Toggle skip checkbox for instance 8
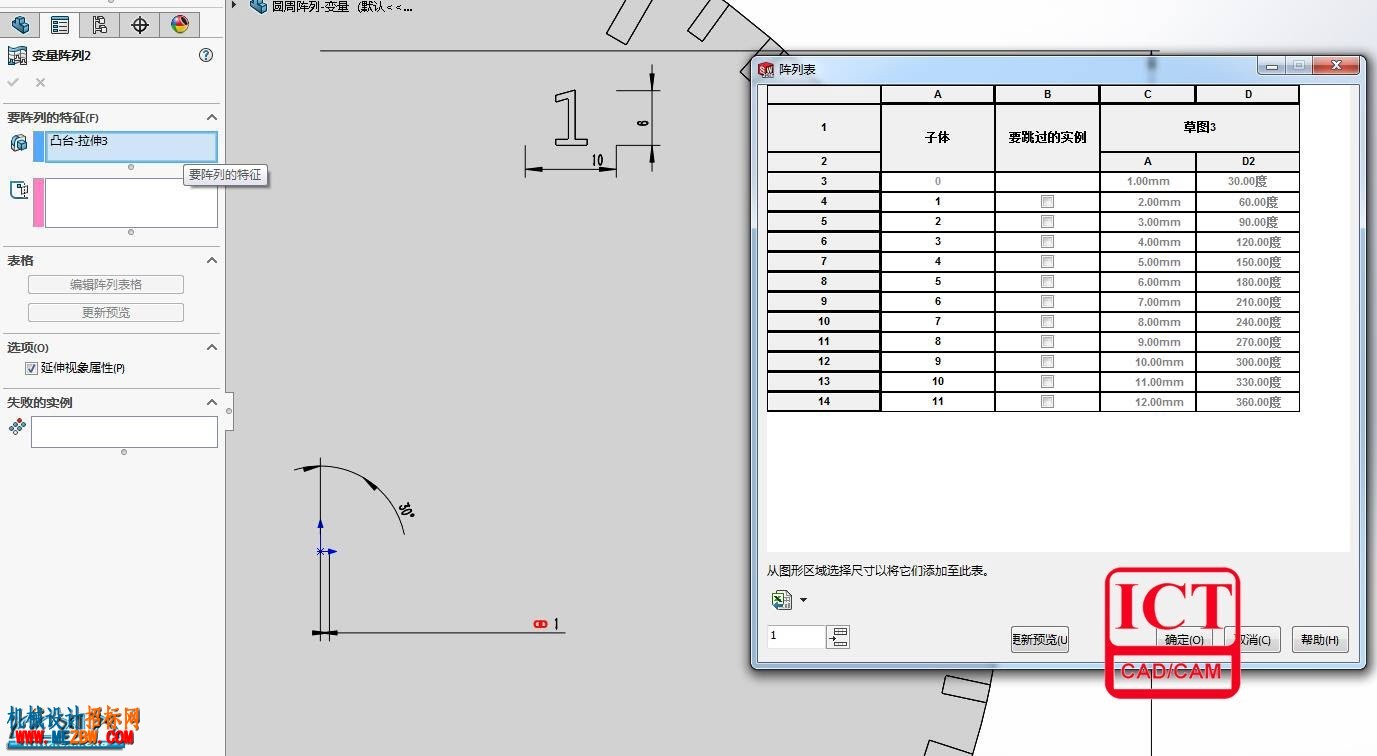 (x=1047, y=342)
